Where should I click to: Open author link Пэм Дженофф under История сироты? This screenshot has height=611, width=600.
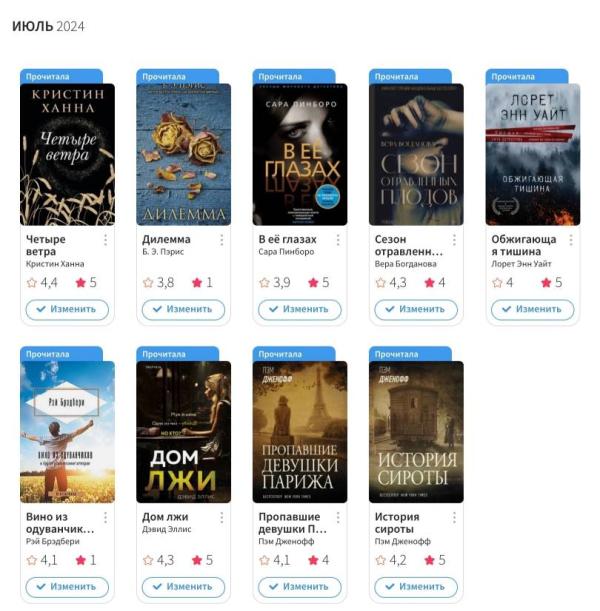point(402,541)
